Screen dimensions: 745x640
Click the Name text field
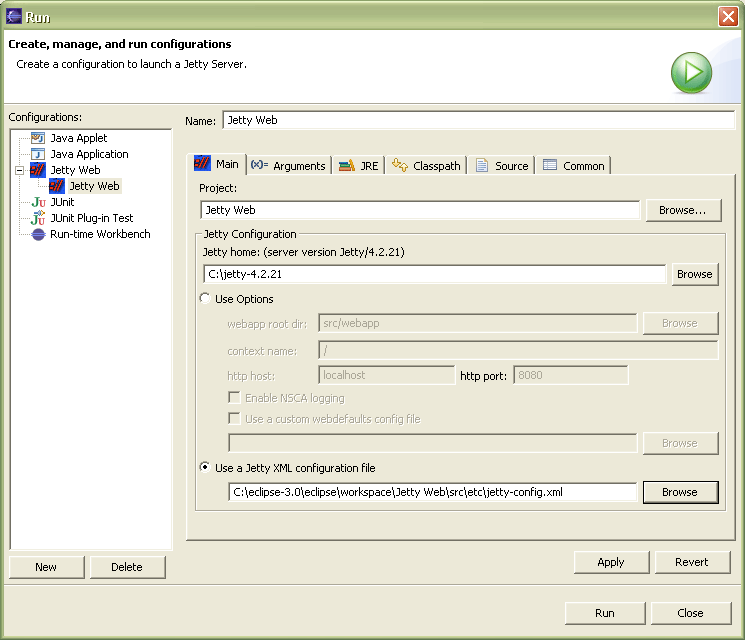click(x=478, y=120)
